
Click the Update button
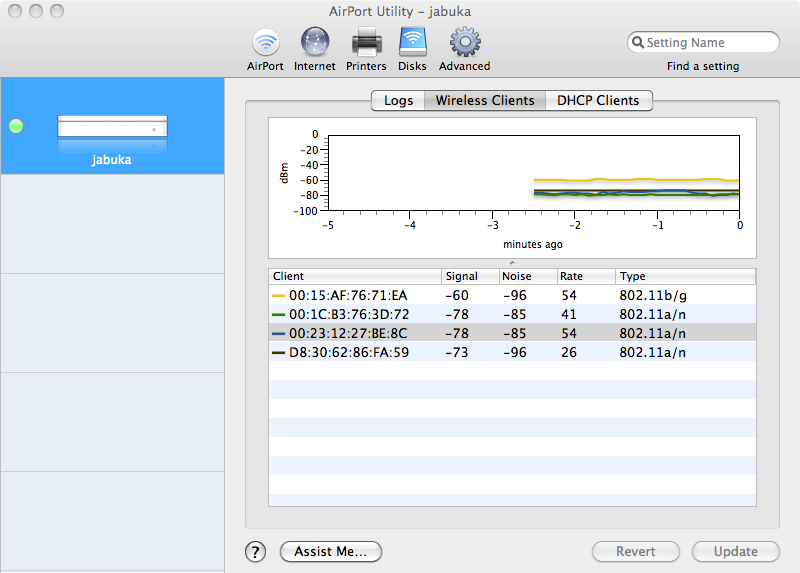[x=736, y=552]
